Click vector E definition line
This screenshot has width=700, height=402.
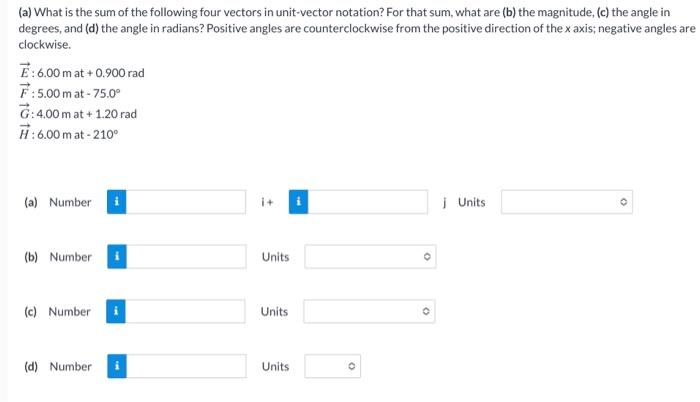pos(82,72)
